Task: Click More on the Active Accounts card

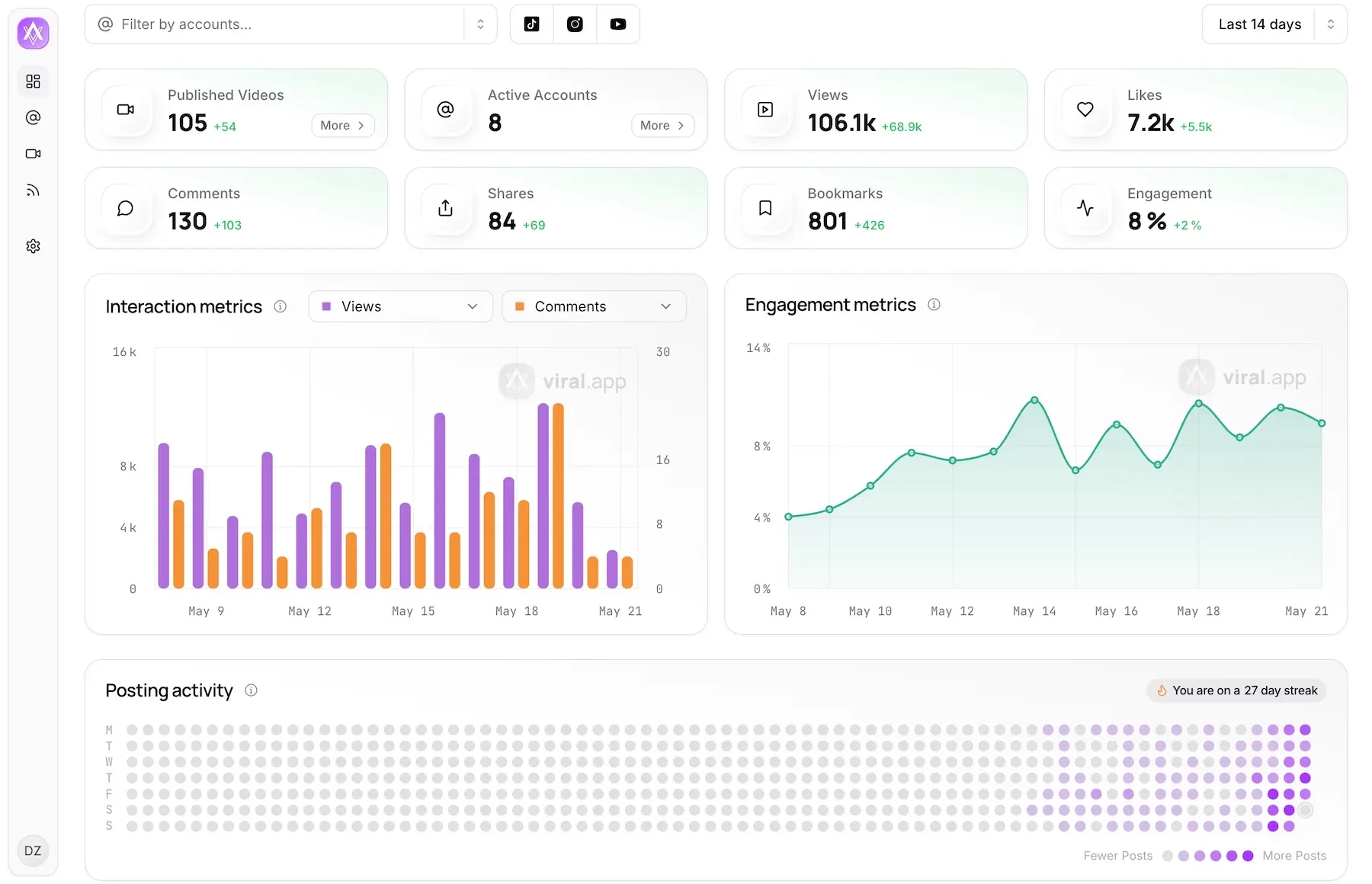Action: 662,125
